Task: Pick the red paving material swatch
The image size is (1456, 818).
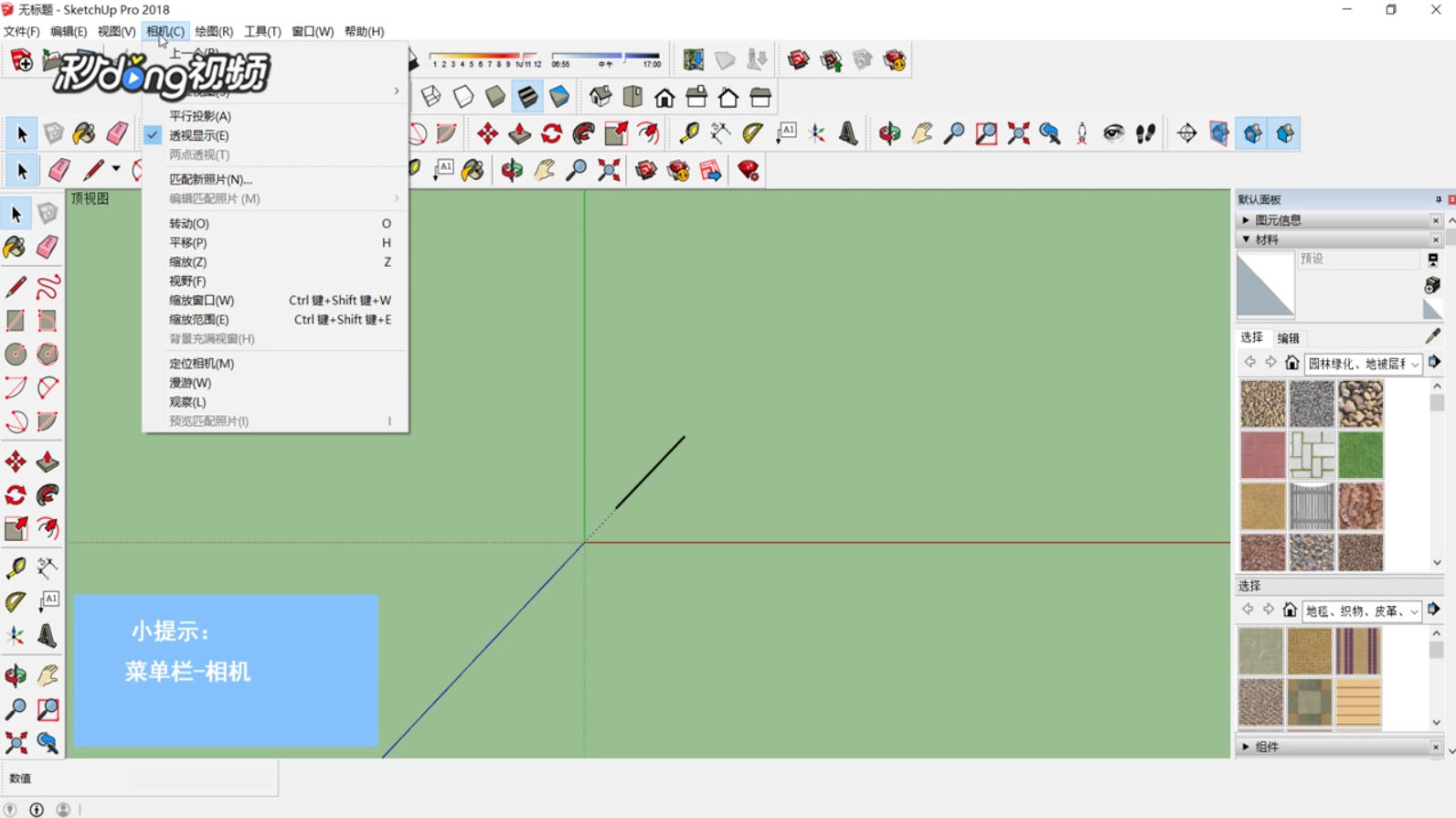Action: pos(1262,455)
